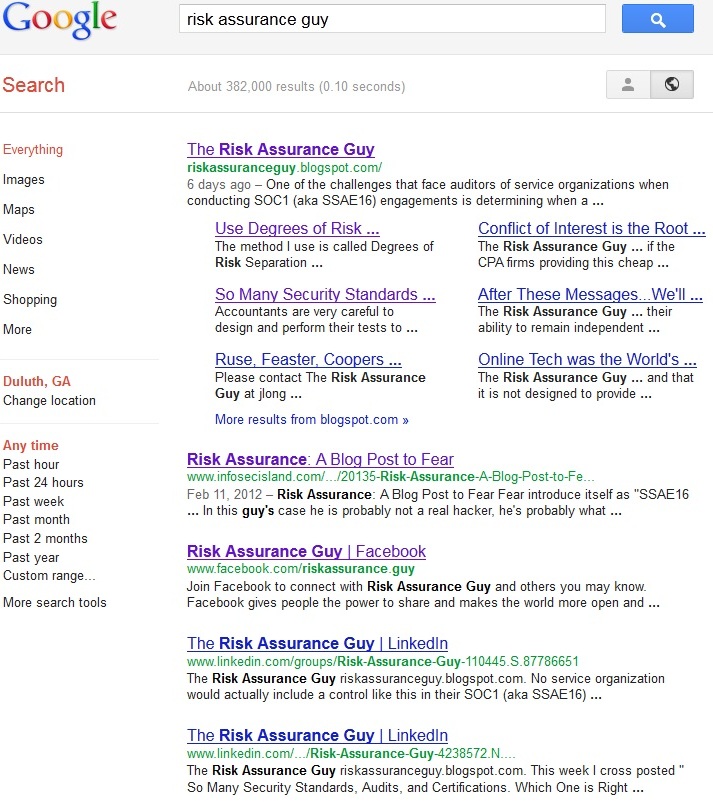This screenshot has height=808, width=713.
Task: Expand More search categories
Action: (18, 329)
